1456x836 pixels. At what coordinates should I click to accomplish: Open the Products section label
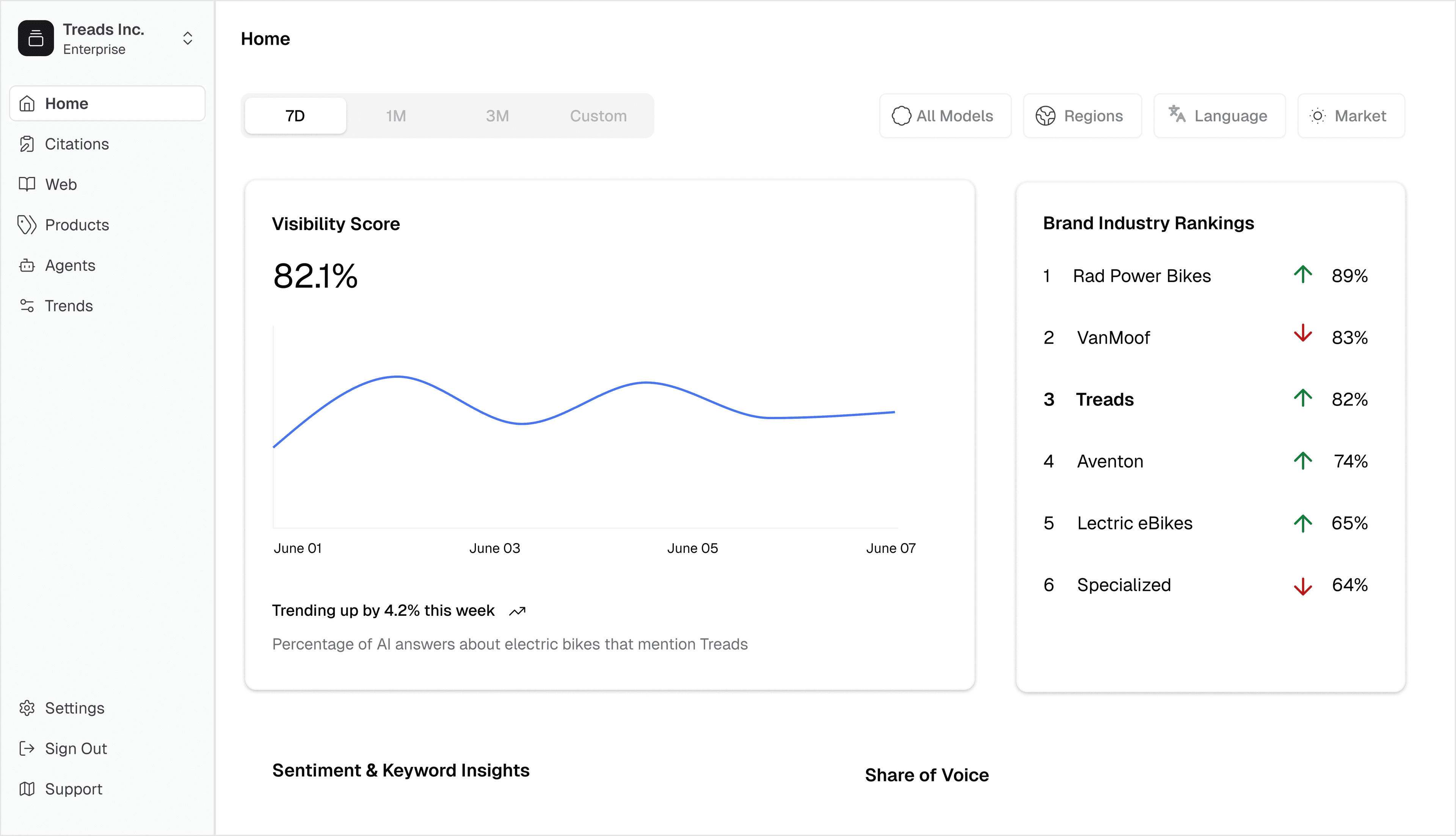[x=77, y=225]
